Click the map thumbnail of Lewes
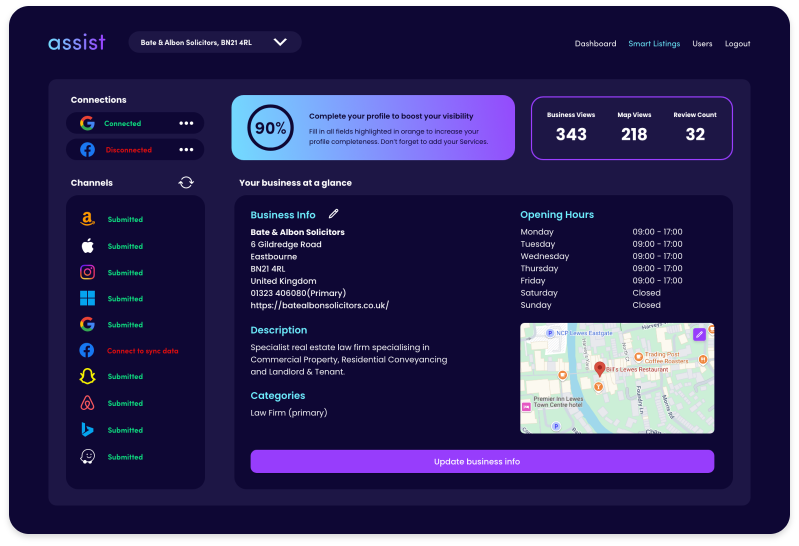 click(x=617, y=378)
